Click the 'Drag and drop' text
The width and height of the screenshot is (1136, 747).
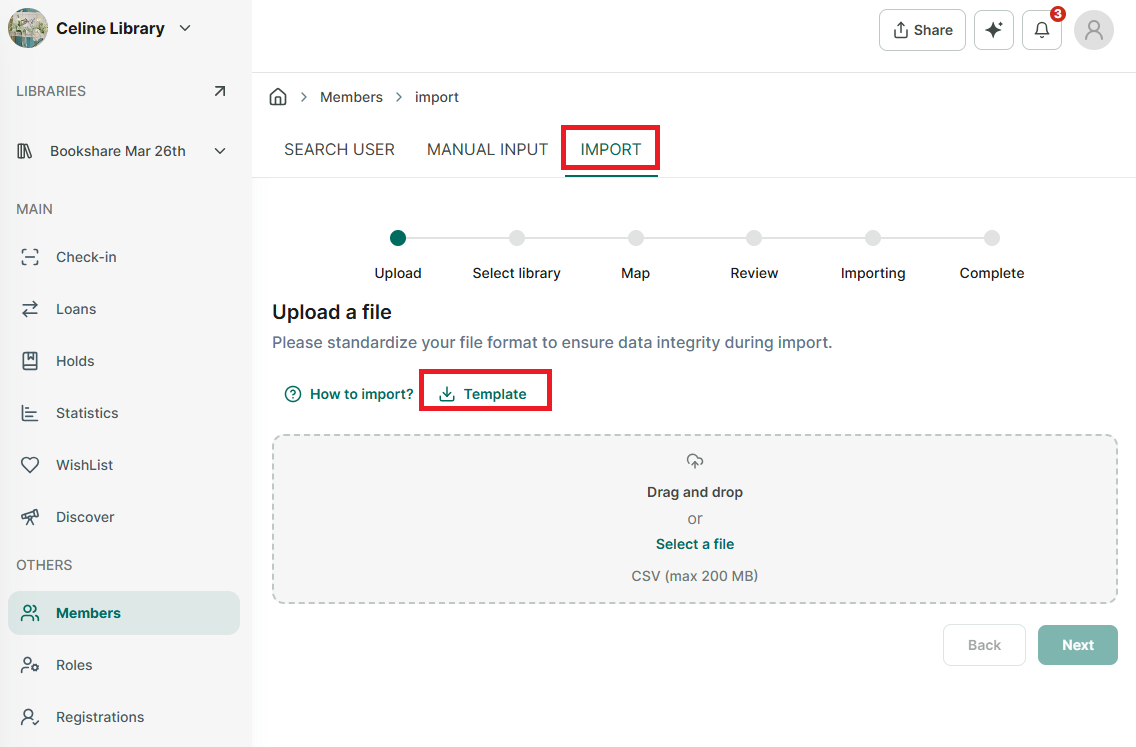(x=695, y=492)
